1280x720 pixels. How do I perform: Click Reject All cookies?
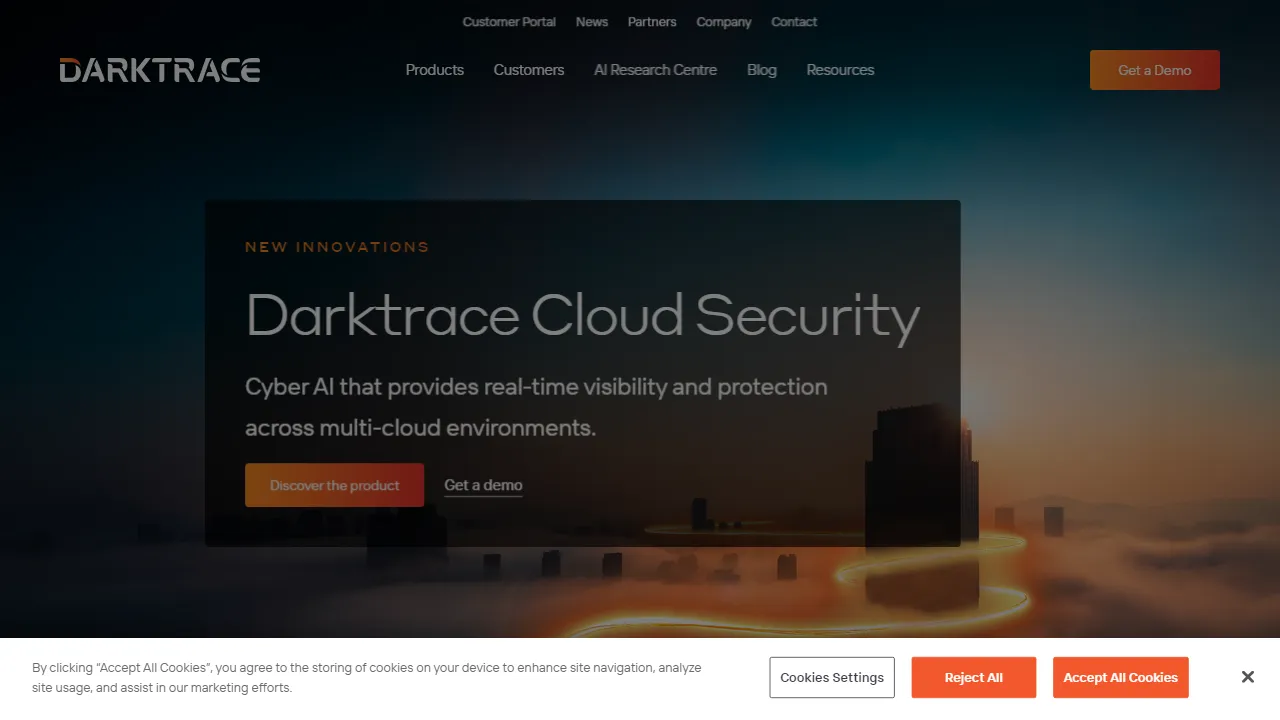[973, 677]
